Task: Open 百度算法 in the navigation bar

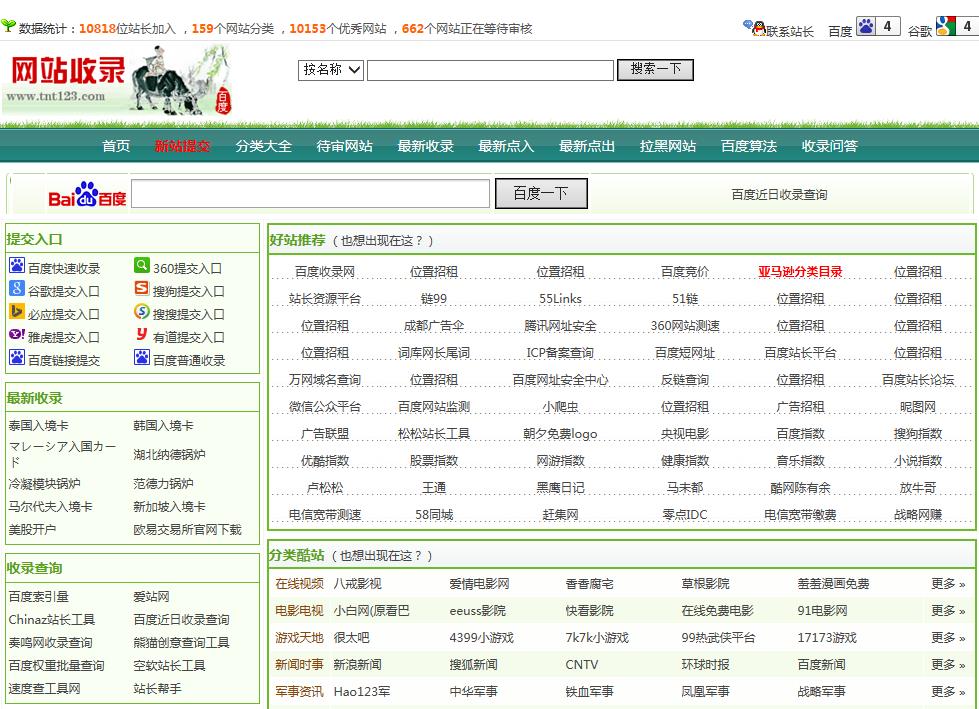Action: click(749, 146)
